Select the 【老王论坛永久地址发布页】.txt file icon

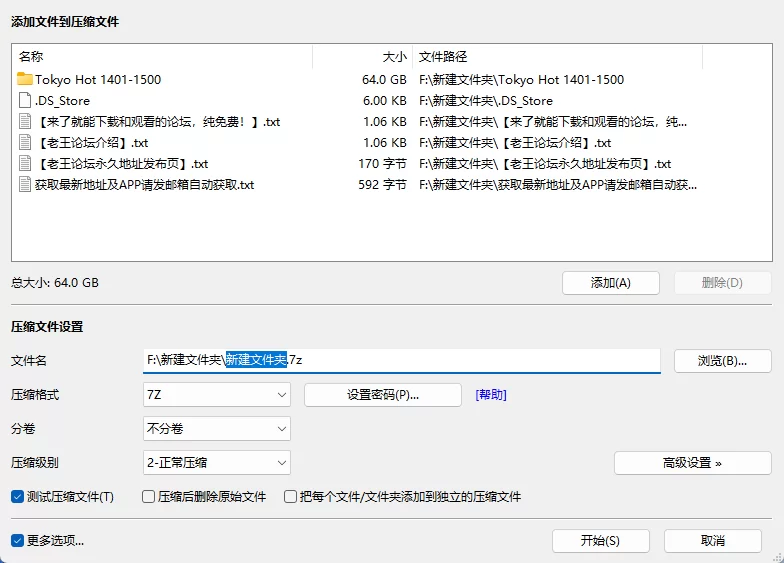pos(24,163)
